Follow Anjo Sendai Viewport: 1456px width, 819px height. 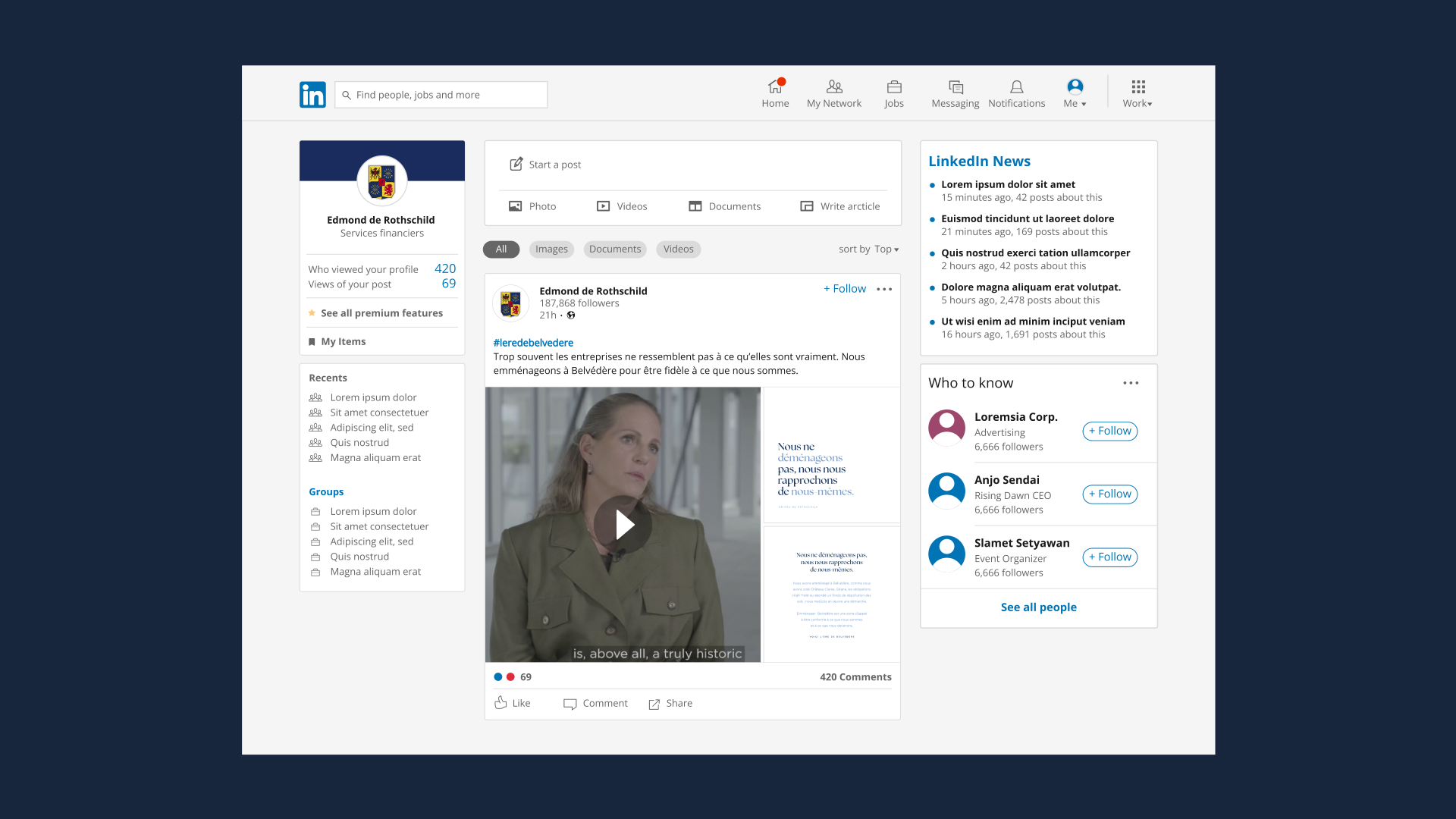(1110, 494)
